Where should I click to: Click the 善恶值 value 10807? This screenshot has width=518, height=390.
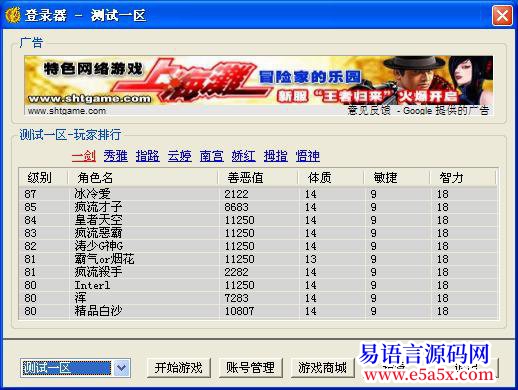[239, 311]
